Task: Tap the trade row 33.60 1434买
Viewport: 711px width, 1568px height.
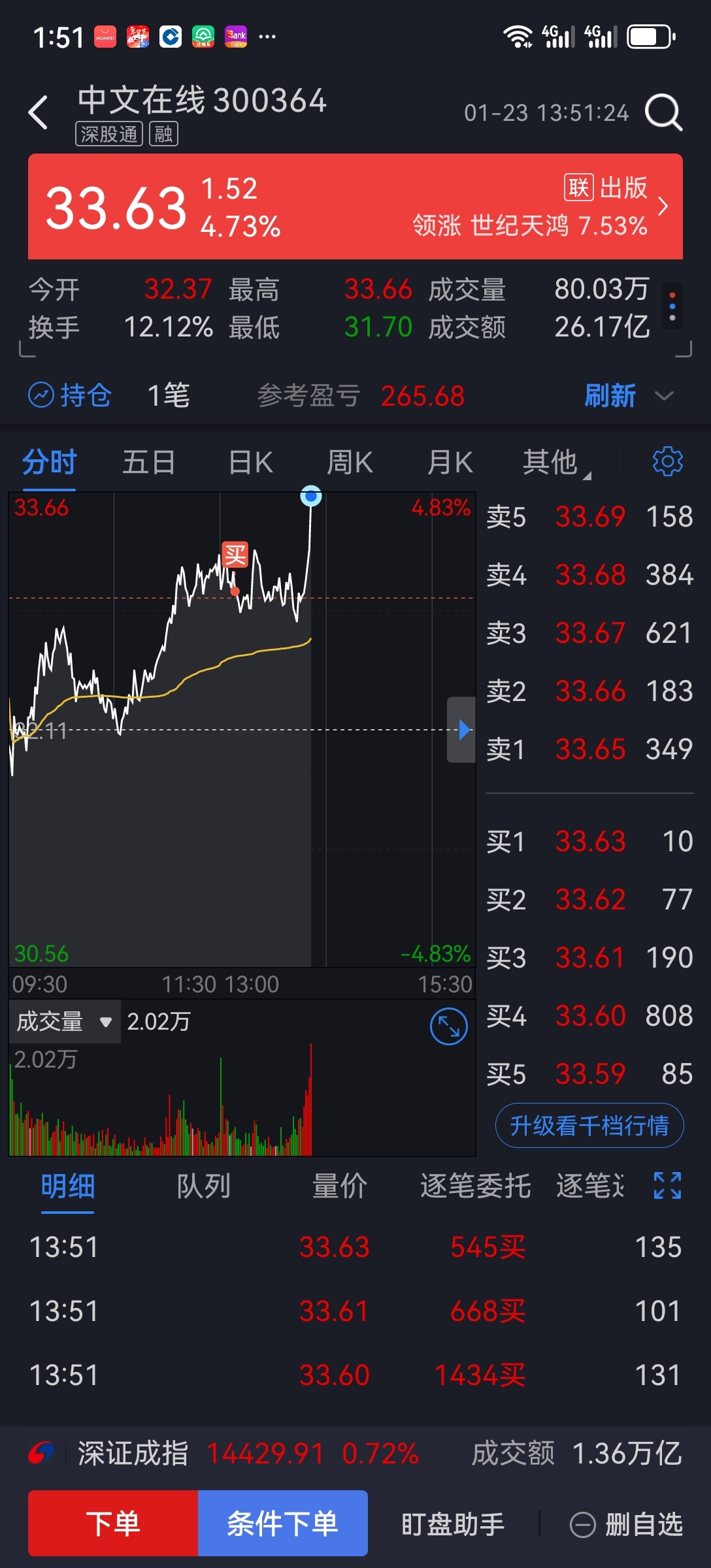Action: tap(355, 1375)
